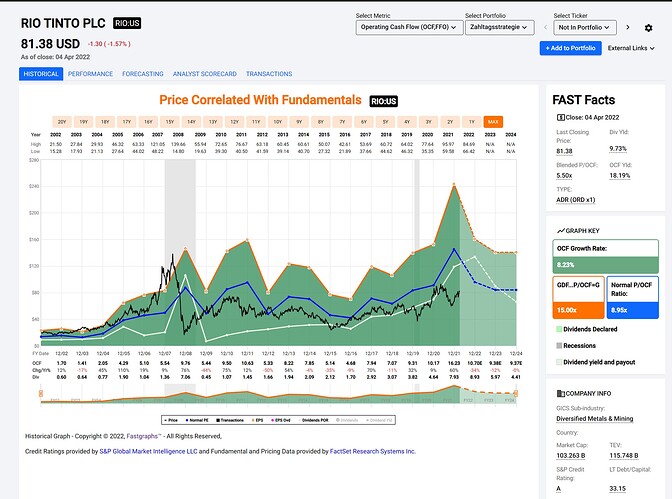The height and width of the screenshot is (499, 672).
Task: Select the 10Y time range
Action: 278,122
